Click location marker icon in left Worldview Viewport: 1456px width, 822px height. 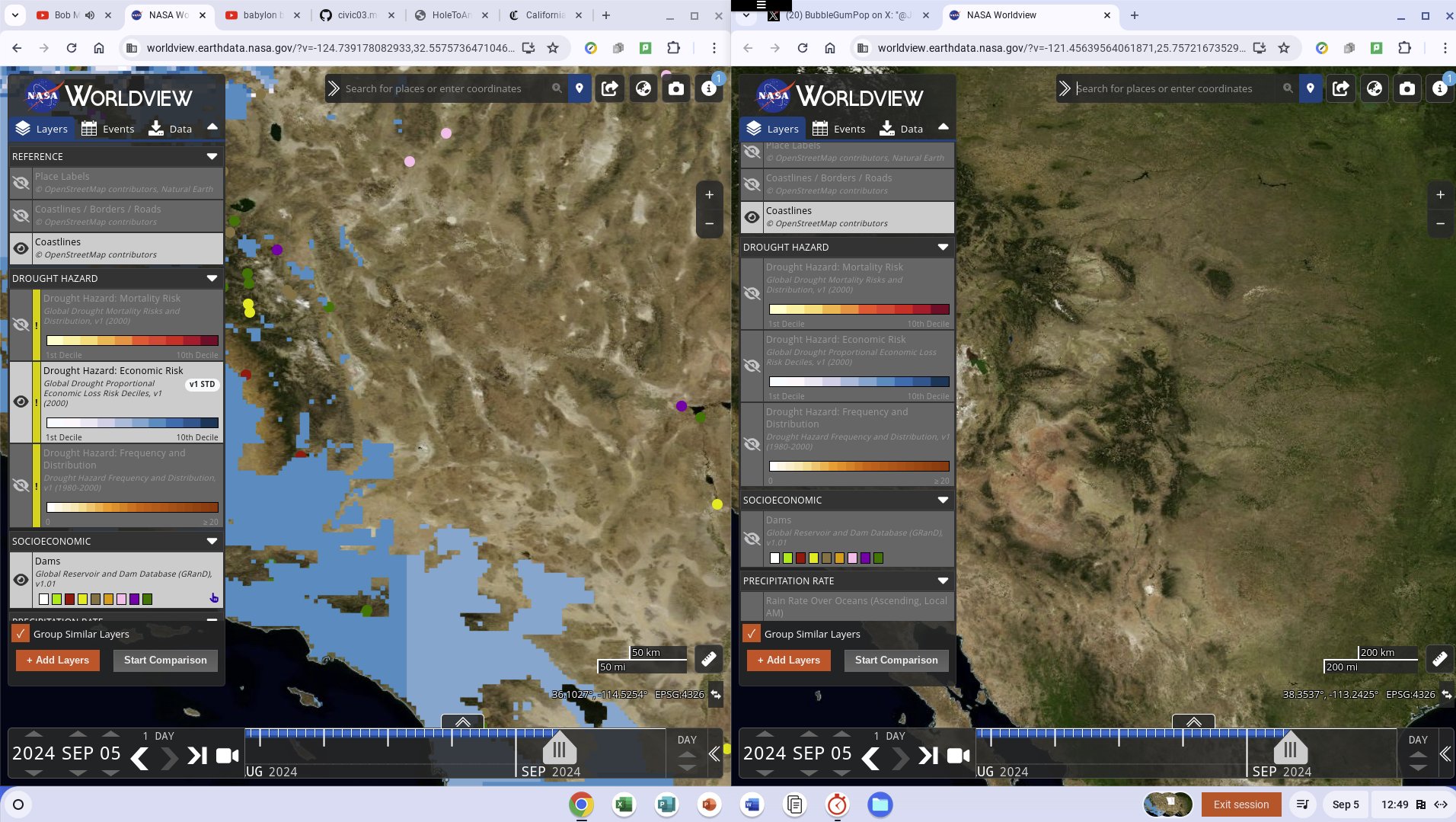pyautogui.click(x=580, y=88)
